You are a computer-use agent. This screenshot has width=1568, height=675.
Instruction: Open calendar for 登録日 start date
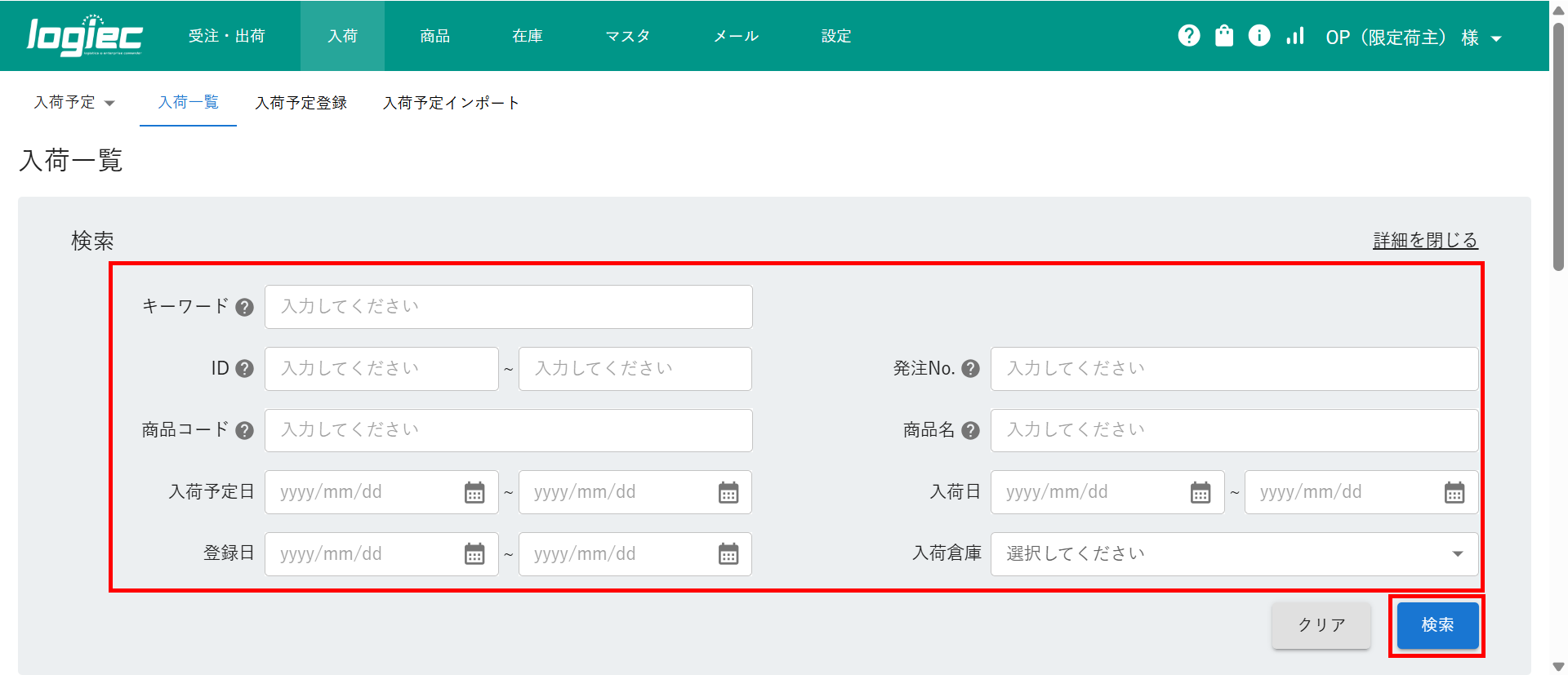(474, 554)
